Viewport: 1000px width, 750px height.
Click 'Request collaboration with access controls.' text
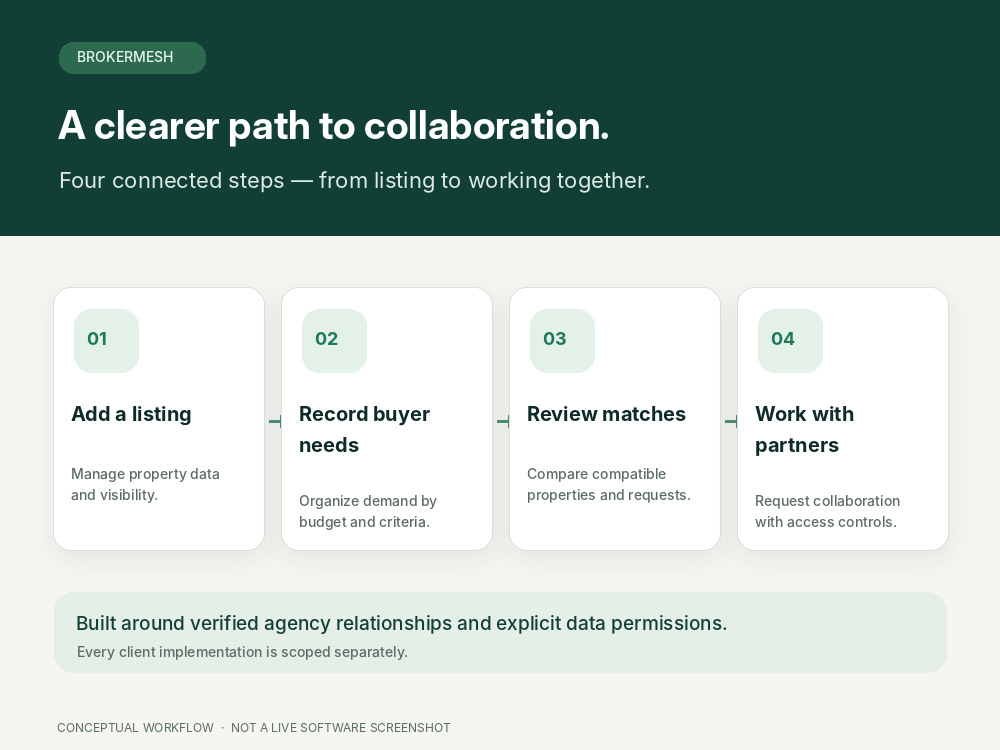click(x=827, y=511)
